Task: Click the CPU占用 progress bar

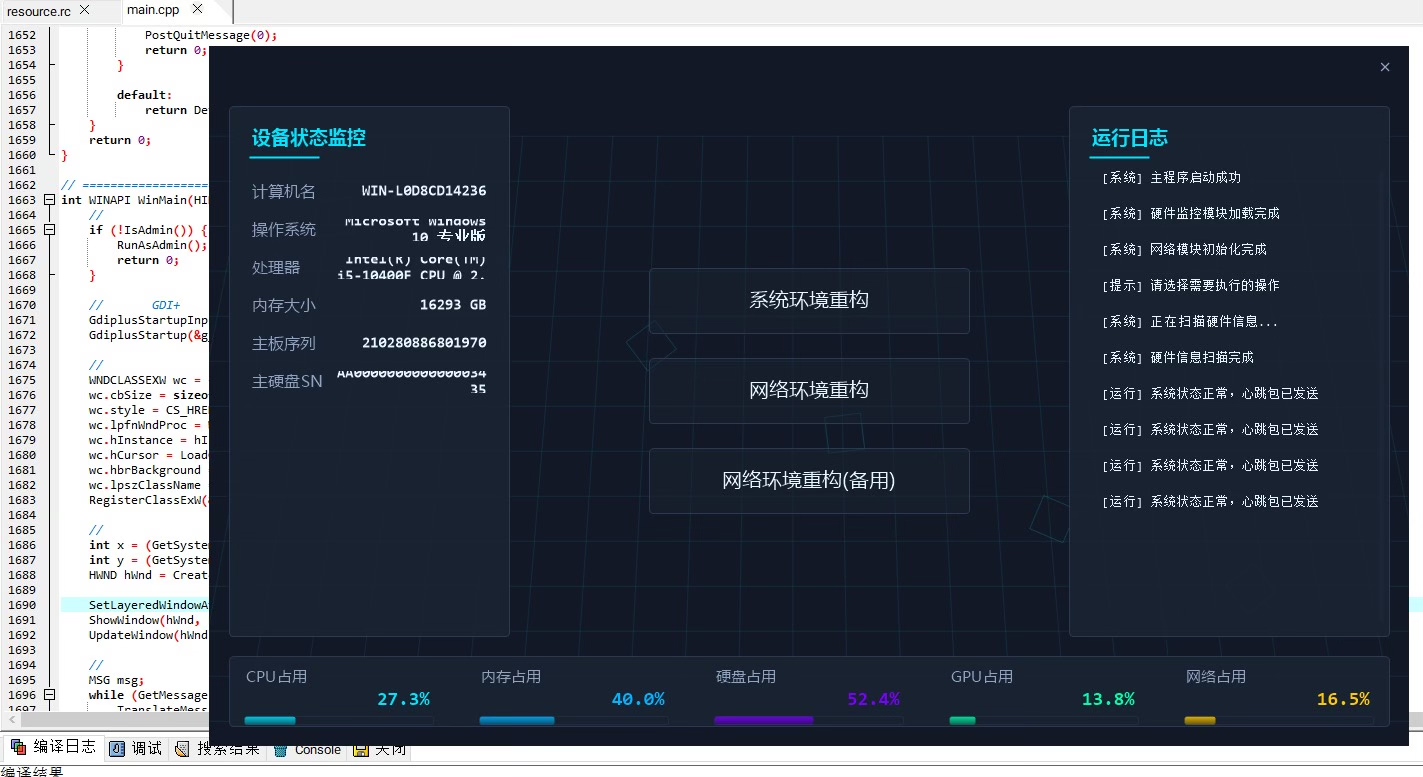Action: click(x=339, y=720)
